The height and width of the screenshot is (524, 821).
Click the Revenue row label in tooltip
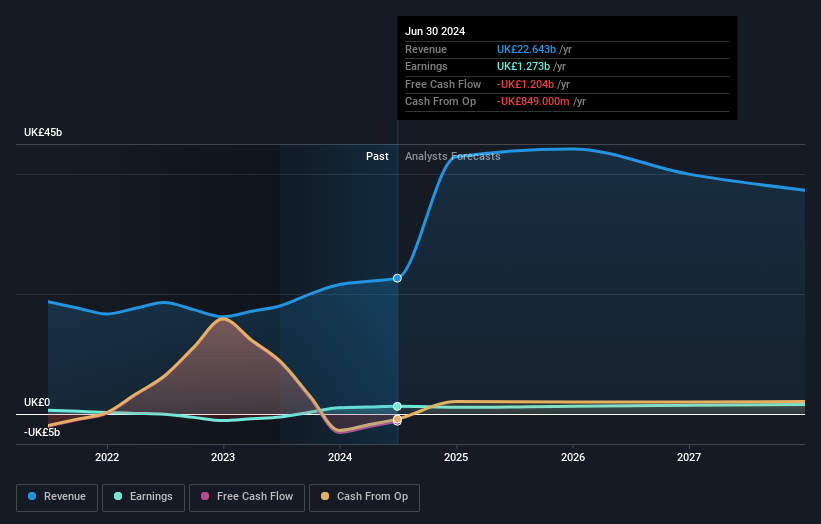point(426,49)
